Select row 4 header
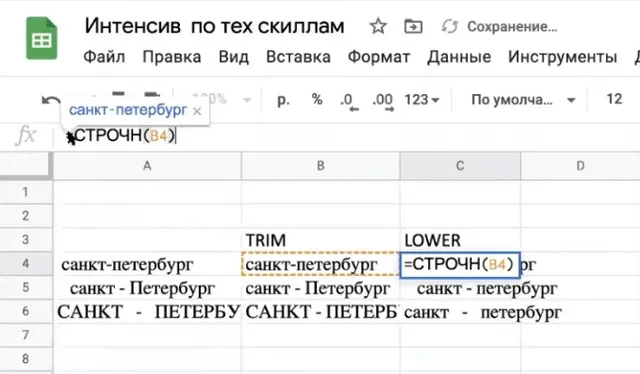The width and height of the screenshot is (640, 374). tap(26, 263)
